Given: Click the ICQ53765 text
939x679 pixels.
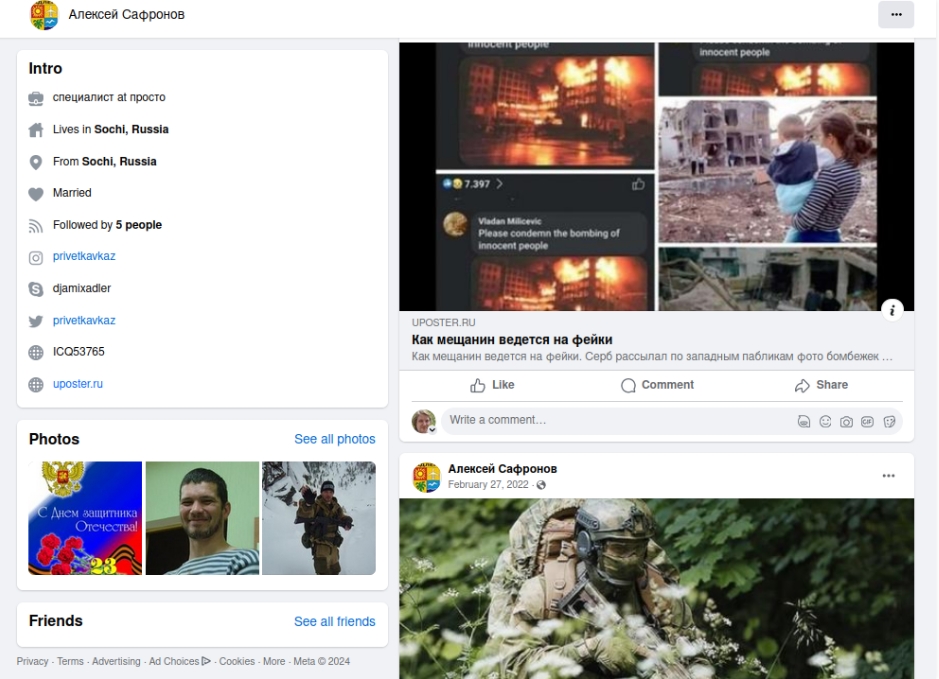Looking at the screenshot, I should click(x=78, y=352).
